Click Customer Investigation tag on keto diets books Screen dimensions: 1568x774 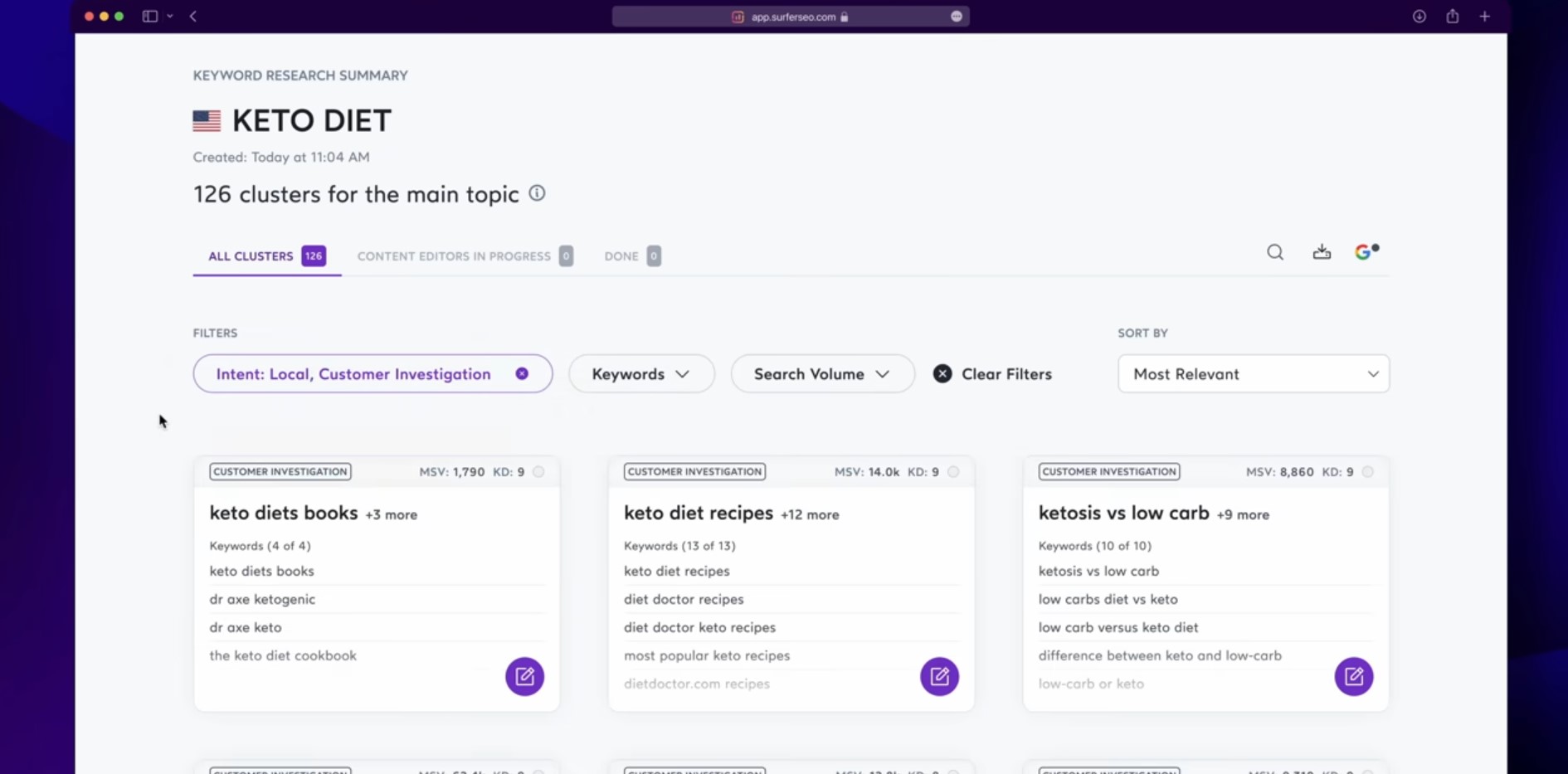pyautogui.click(x=280, y=472)
